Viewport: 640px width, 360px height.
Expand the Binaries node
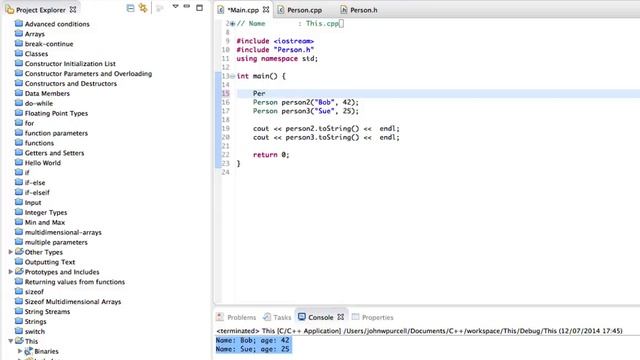[x=20, y=351]
